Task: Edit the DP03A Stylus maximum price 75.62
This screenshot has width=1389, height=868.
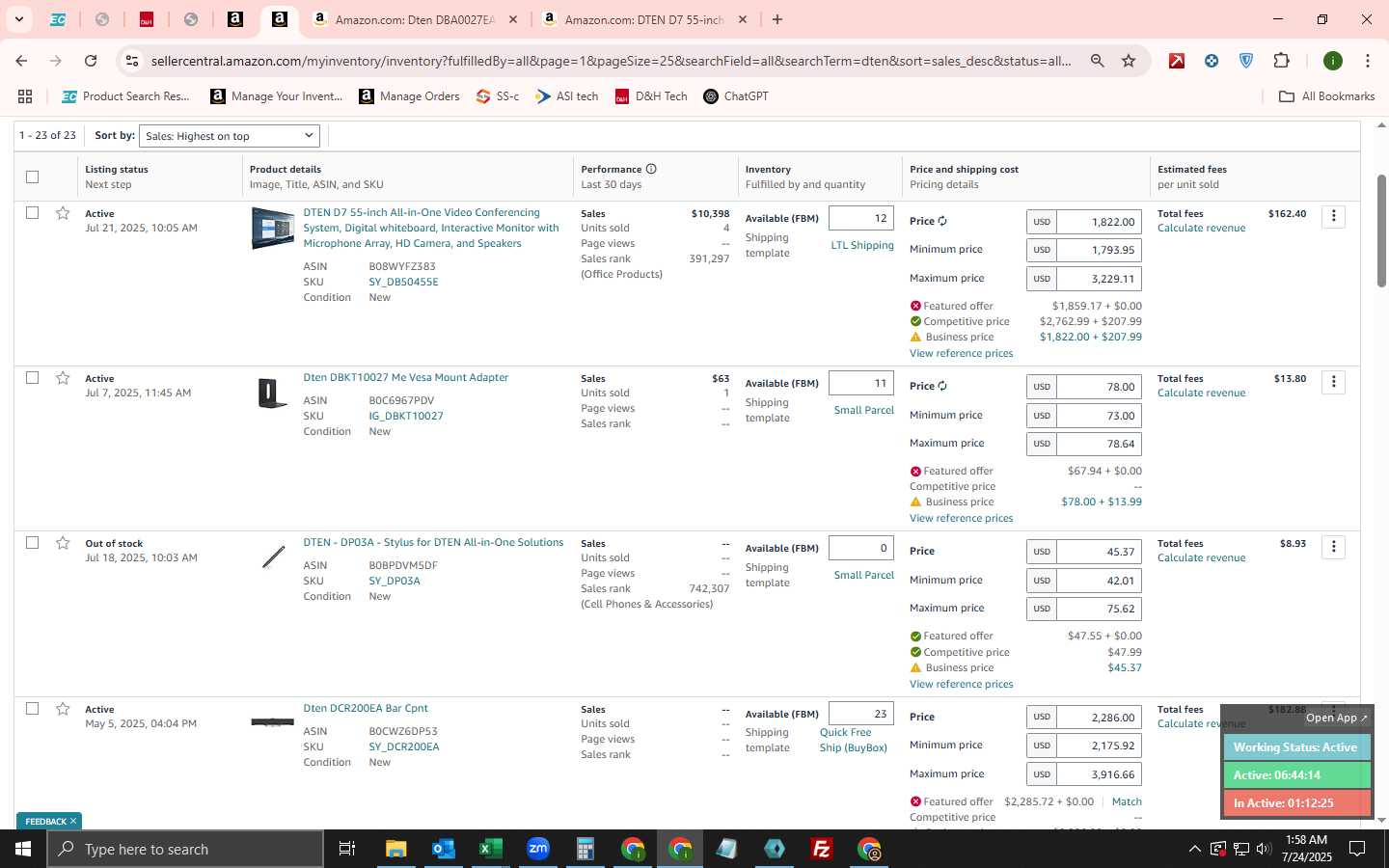Action: (x=1099, y=609)
